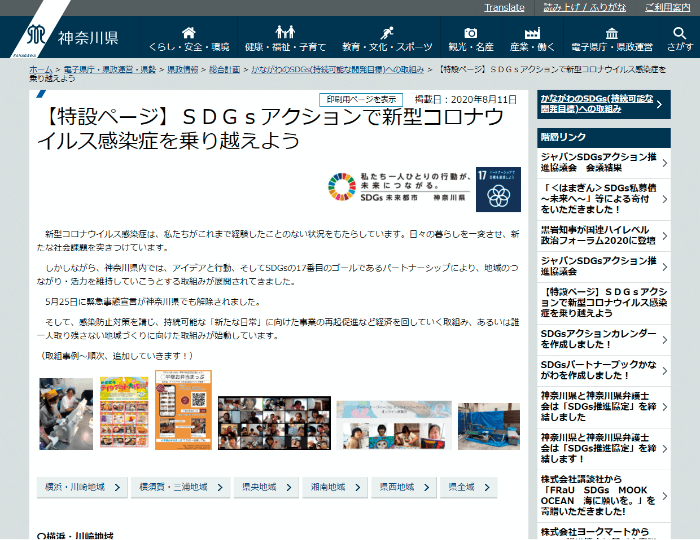The image size is (700, 540).
Task: View the orange flyer with QR code
Action: tap(183, 410)
